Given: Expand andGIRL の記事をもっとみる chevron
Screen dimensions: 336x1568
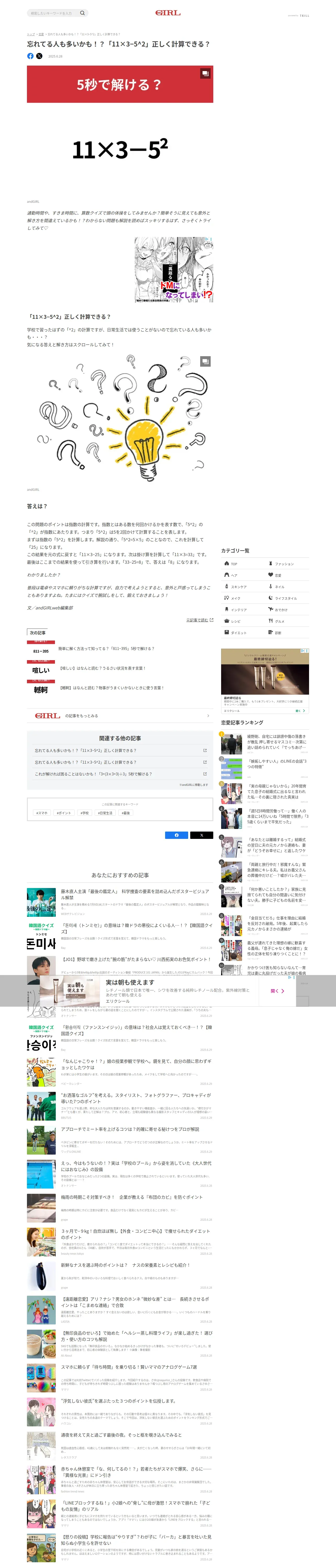Looking at the screenshot, I should tap(208, 716).
